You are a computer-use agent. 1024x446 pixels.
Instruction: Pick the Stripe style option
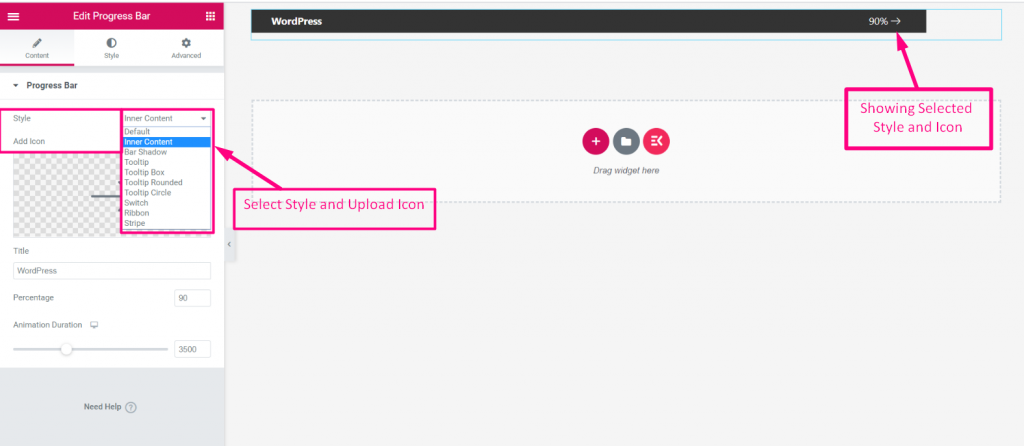point(166,223)
